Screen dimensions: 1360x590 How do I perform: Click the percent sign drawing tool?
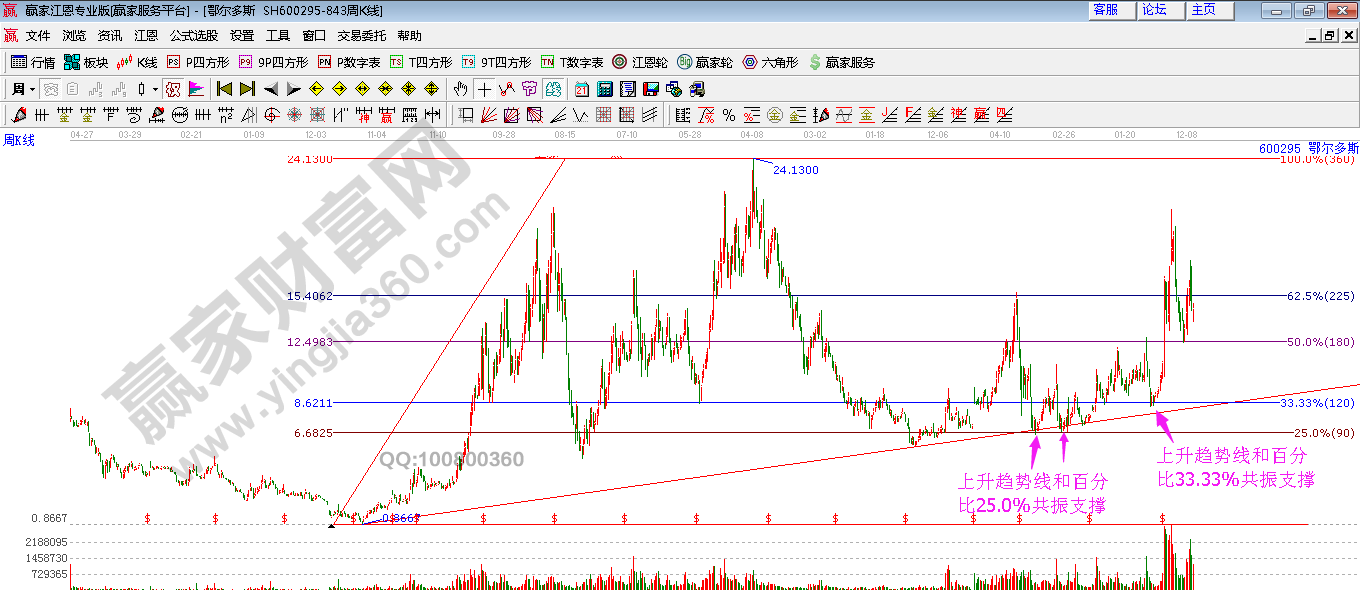pyautogui.click(x=729, y=115)
